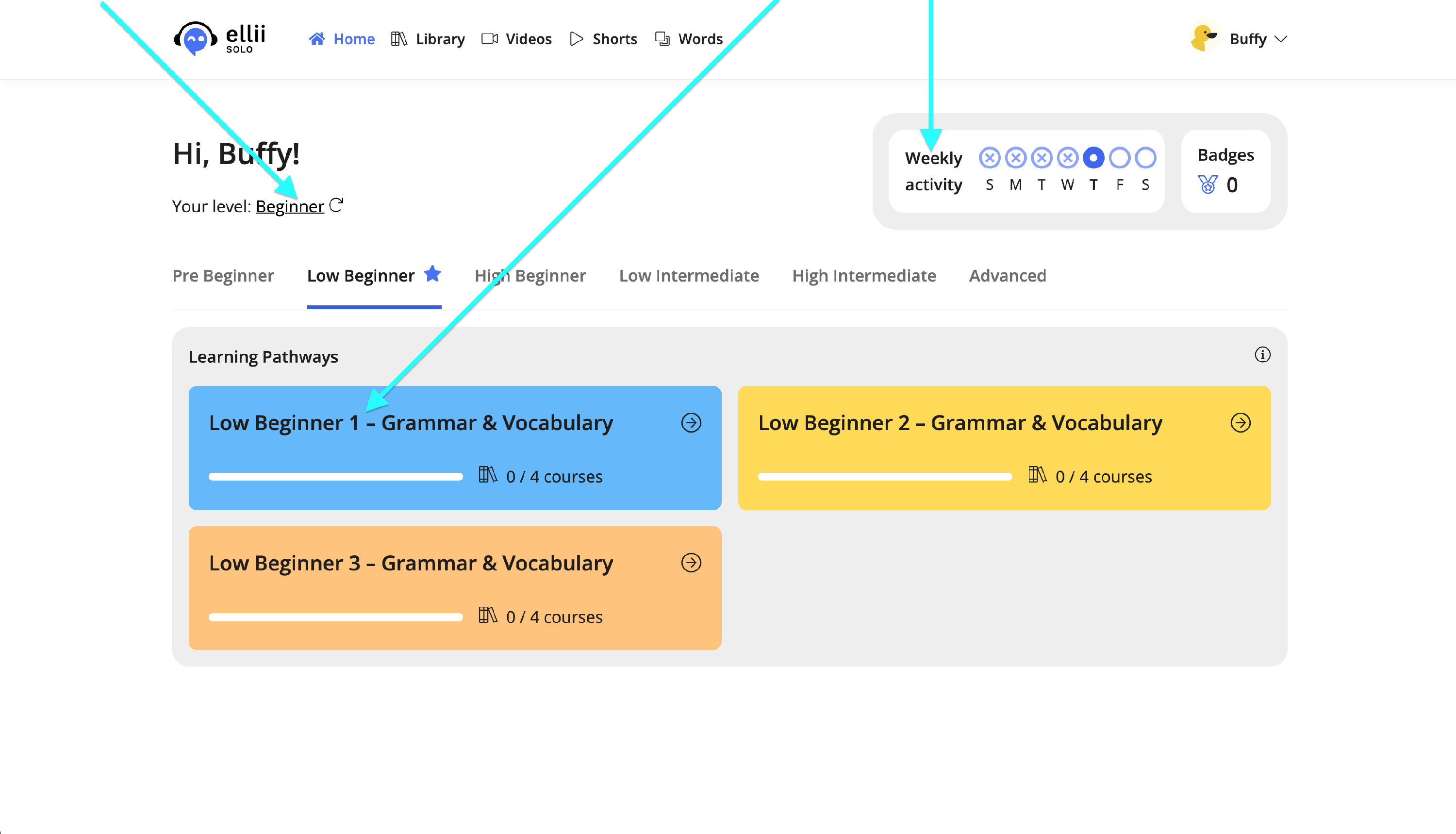Expand the Buffy account dropdown chevron
1456x834 pixels.
tap(1281, 39)
